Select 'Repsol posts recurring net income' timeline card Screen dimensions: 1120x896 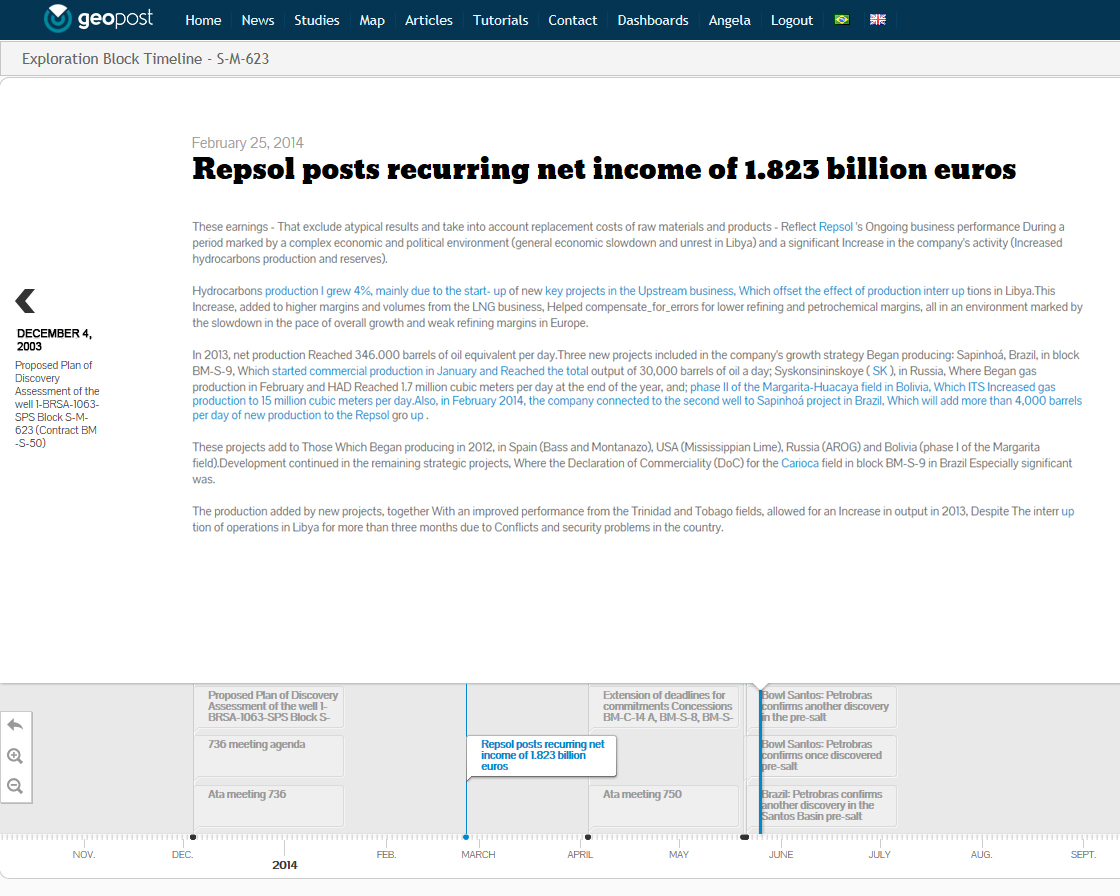pos(541,755)
